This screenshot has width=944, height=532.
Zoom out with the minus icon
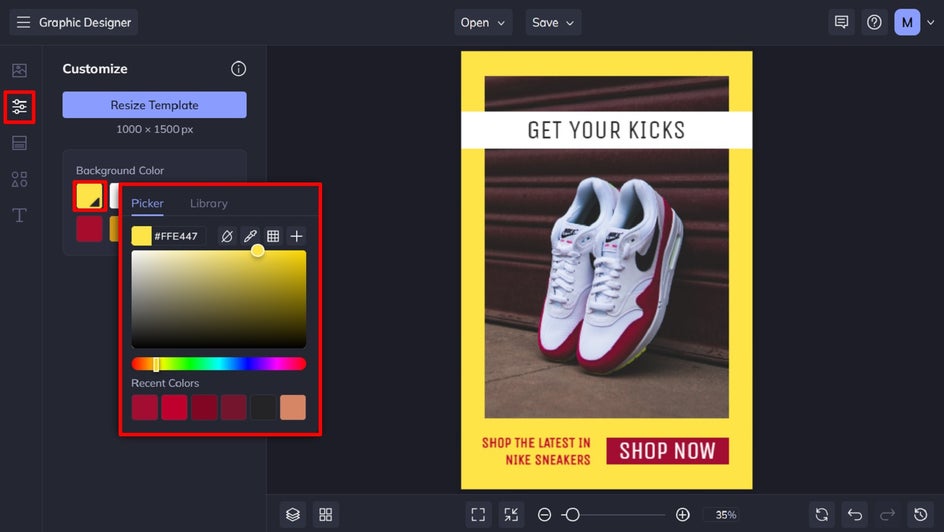pos(544,515)
